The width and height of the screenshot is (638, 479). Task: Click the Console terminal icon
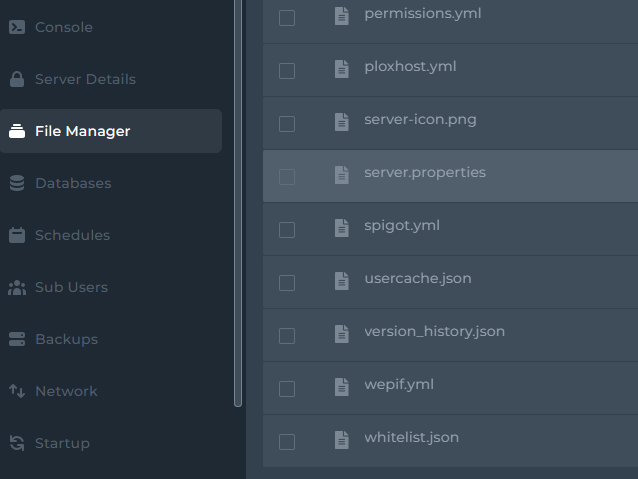(x=17, y=27)
